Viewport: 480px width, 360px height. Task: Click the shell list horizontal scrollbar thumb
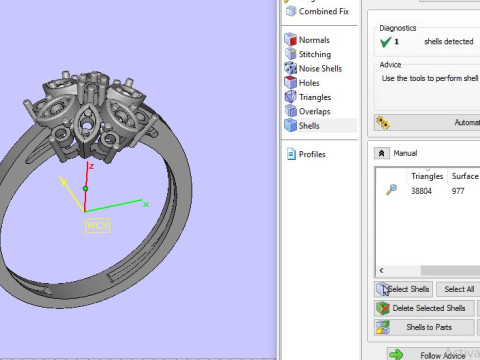(x=450, y=270)
